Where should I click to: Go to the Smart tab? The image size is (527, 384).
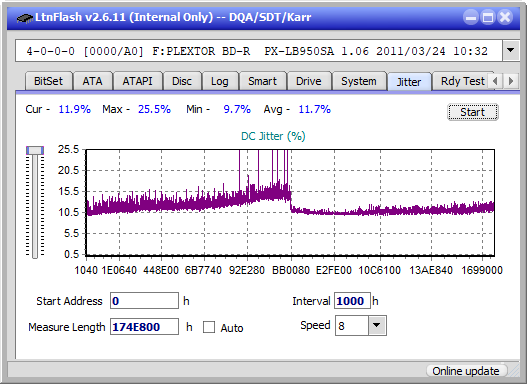(x=262, y=81)
